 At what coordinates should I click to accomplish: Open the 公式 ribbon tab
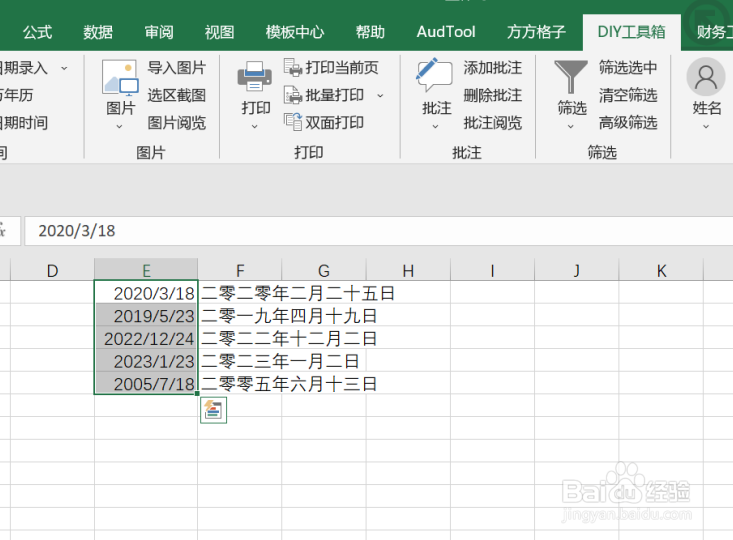[x=37, y=32]
